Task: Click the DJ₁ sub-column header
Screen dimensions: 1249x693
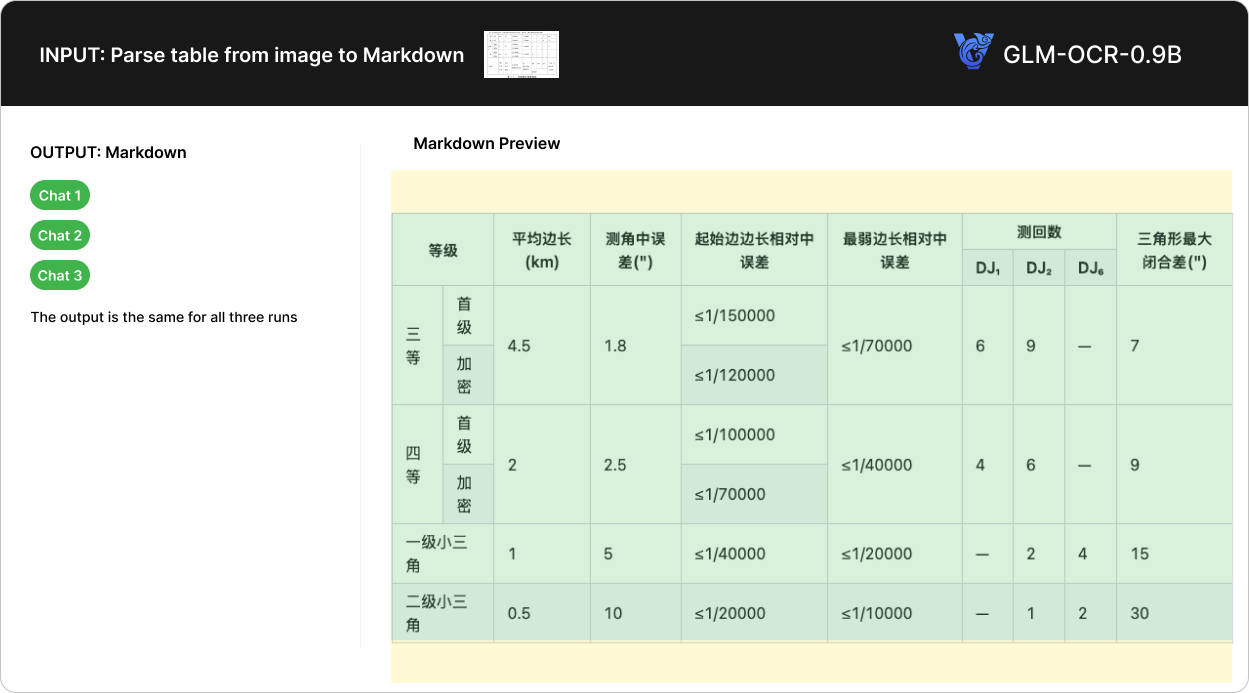Action: 987,269
